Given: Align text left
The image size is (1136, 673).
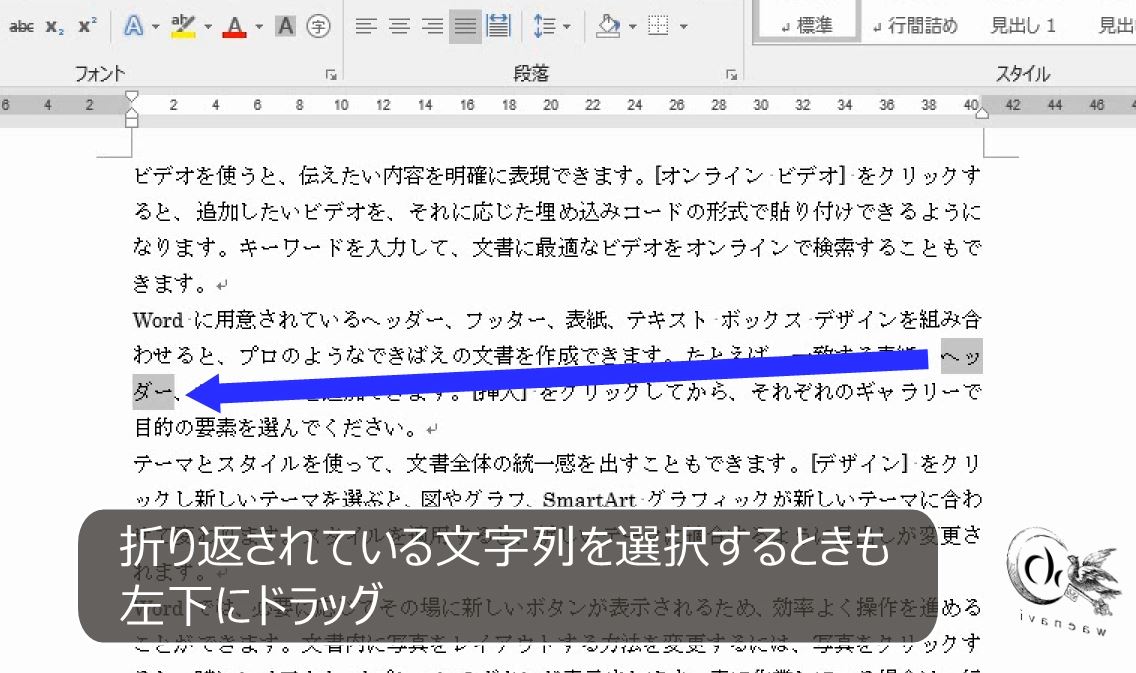Looking at the screenshot, I should 366,27.
